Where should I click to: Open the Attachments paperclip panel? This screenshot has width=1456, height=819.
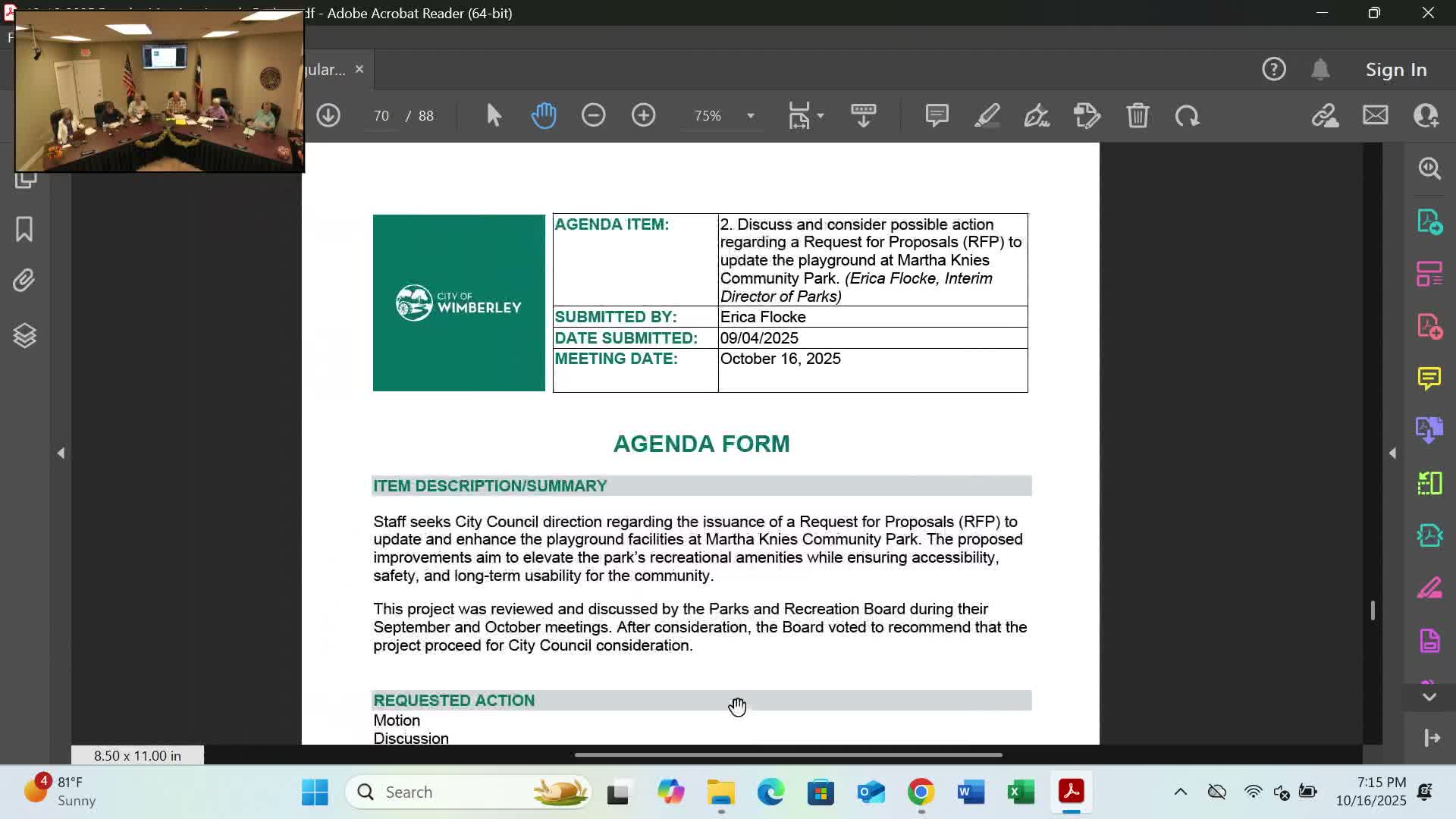pyautogui.click(x=24, y=281)
